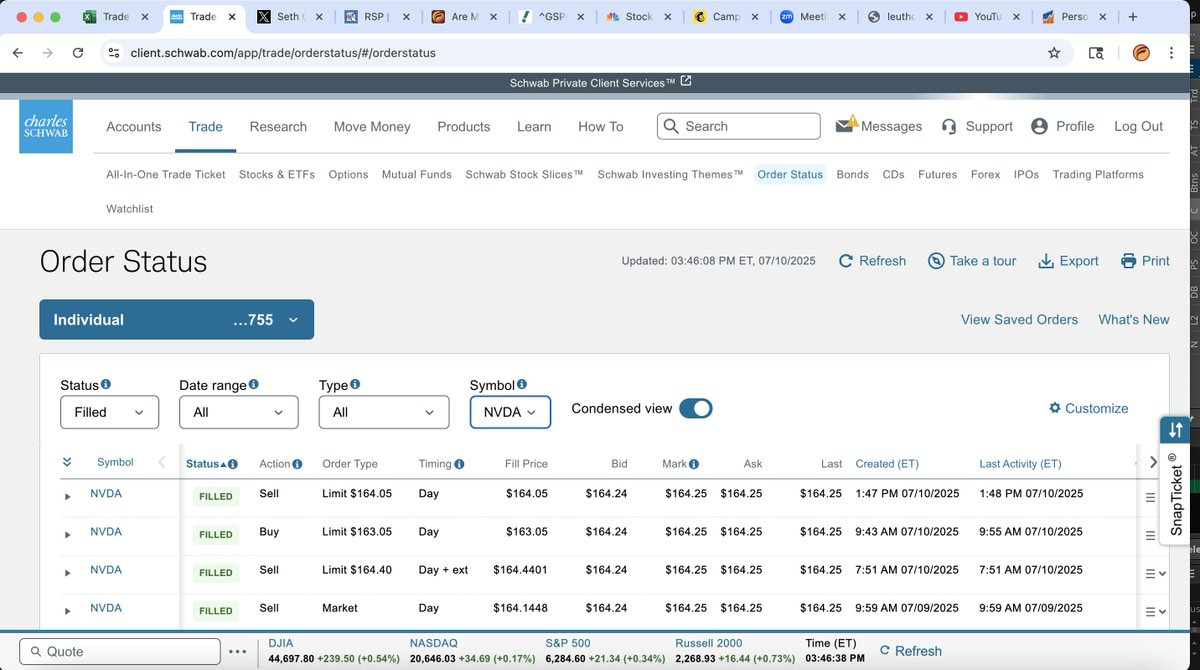The height and width of the screenshot is (670, 1200).
Task: Open the Type filter dropdown
Action: pos(384,412)
